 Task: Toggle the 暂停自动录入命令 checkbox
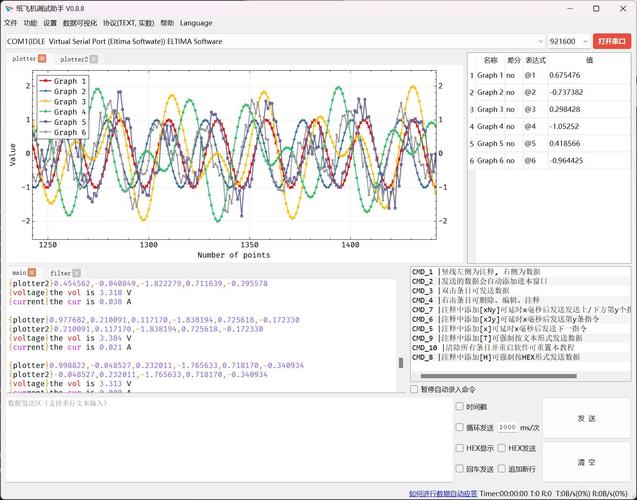414,389
